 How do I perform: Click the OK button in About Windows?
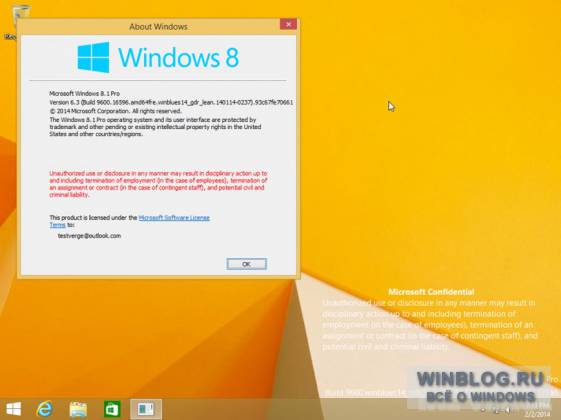coord(247,264)
